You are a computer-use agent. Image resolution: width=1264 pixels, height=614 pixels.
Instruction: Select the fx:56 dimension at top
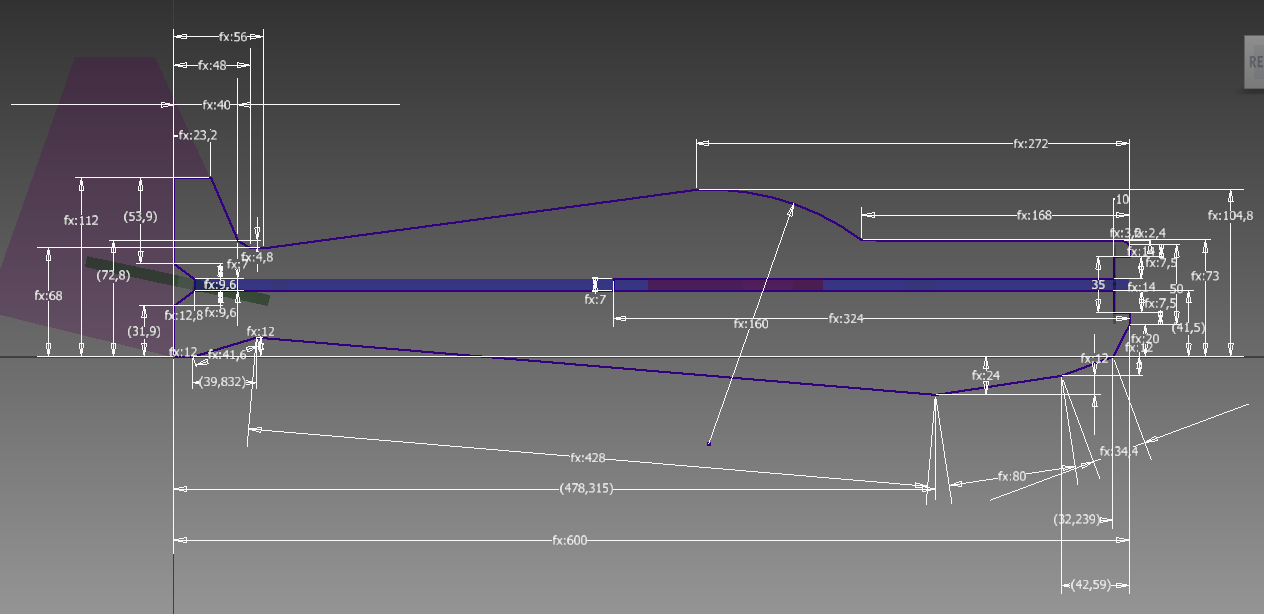click(x=232, y=36)
